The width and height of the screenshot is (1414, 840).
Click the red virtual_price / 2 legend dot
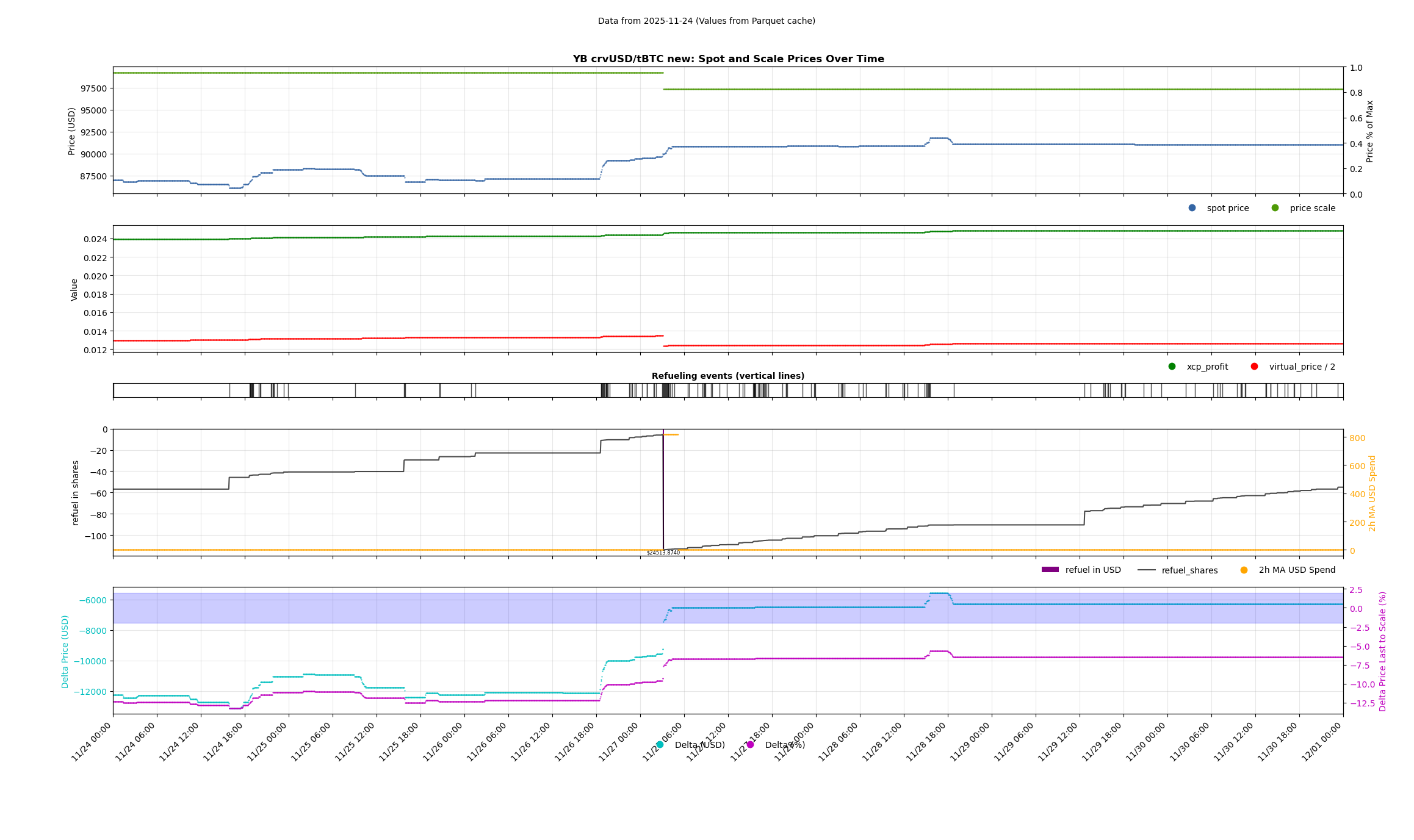click(1254, 367)
